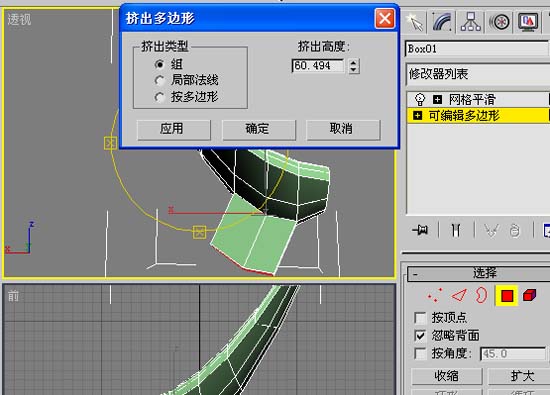Toggle Show End Result icon
Screen dimensions: 550x395
456,230
